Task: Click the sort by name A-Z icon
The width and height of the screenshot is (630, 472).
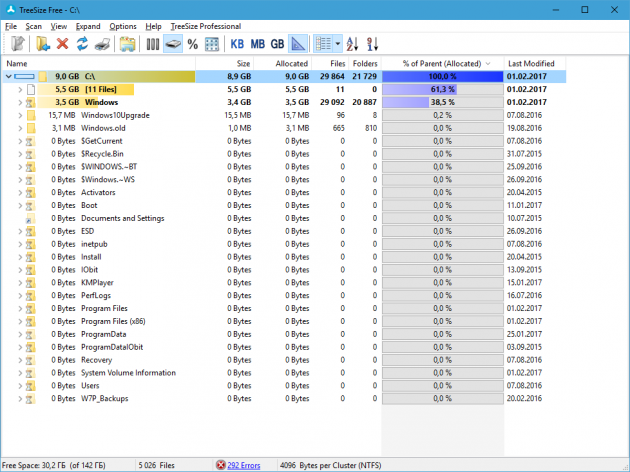Action: (352, 44)
